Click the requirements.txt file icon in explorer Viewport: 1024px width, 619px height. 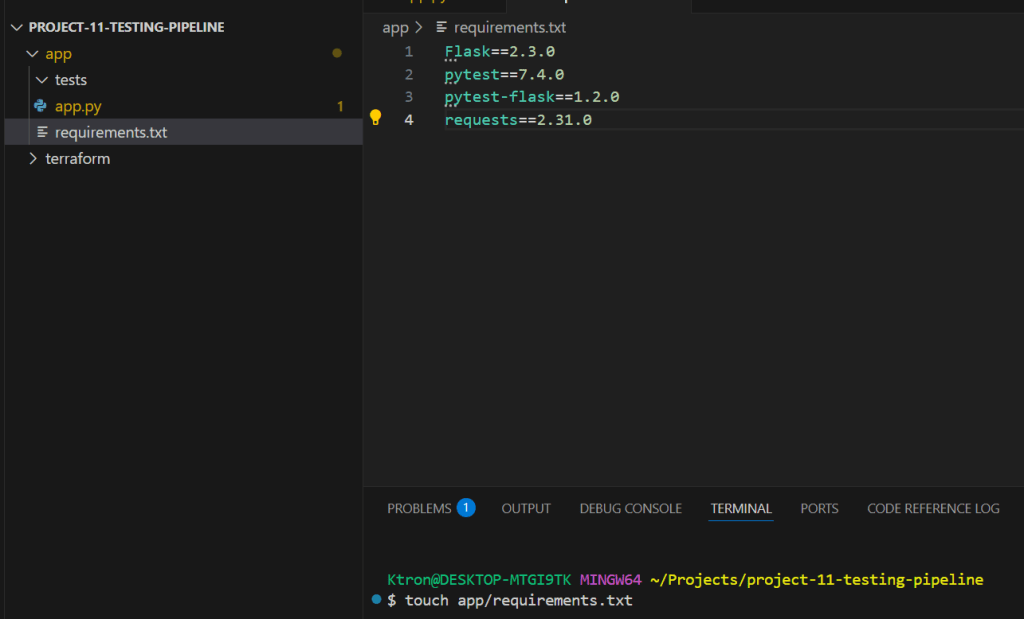[42, 132]
